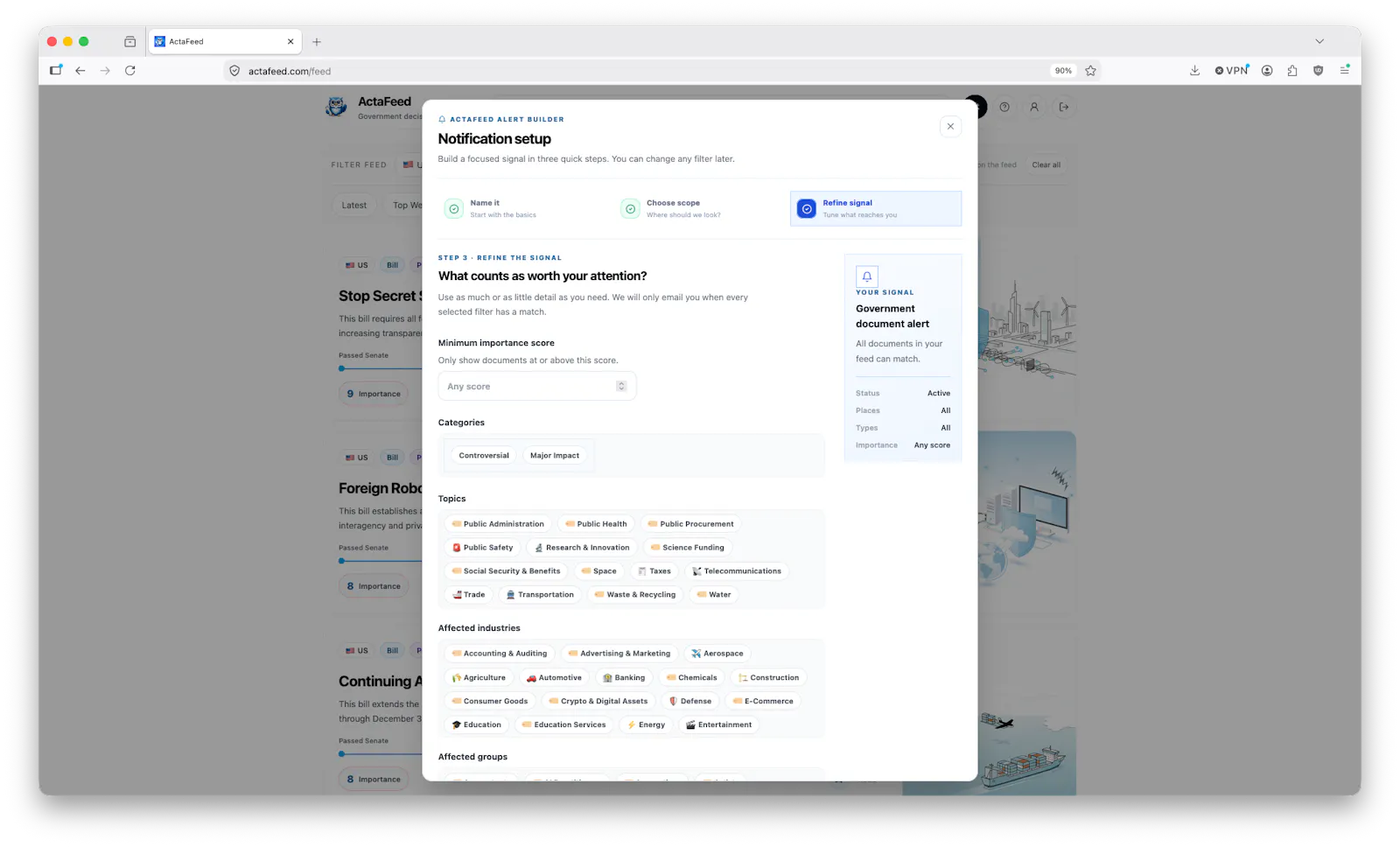Select the Public Health topic
Viewport: 1400px width, 847px height.
[x=596, y=523]
